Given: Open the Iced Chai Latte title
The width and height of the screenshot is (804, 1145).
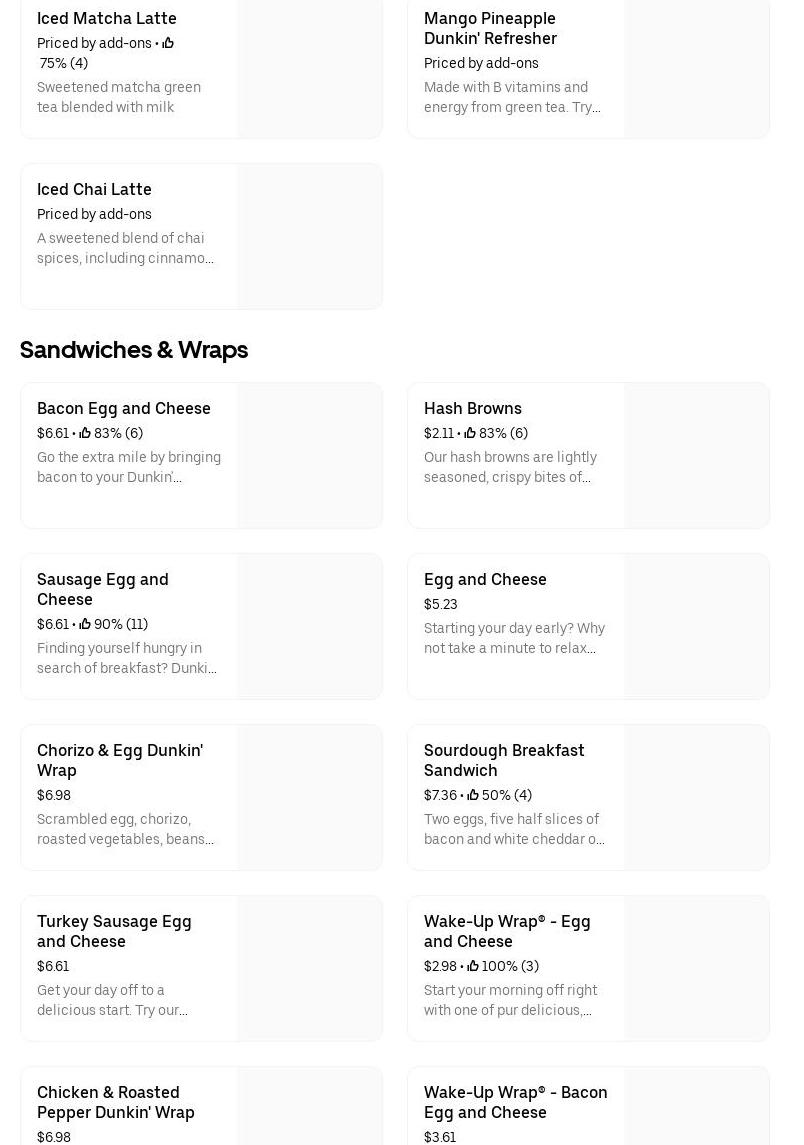Looking at the screenshot, I should tap(94, 189).
